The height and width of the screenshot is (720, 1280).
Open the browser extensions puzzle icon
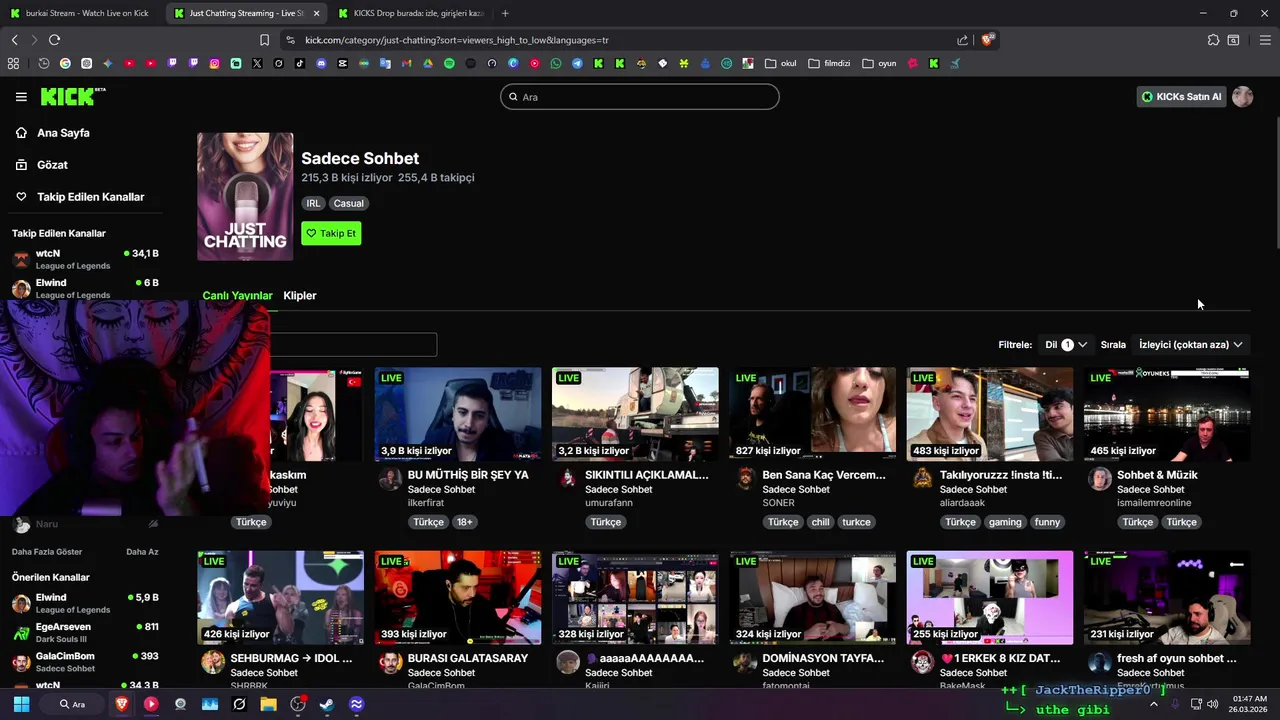pos(1213,40)
